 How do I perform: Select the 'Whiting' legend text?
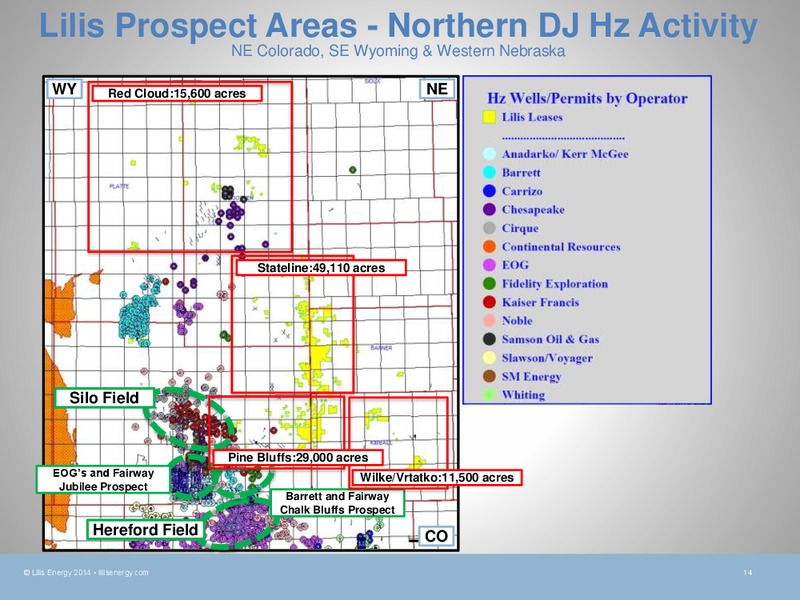click(523, 395)
